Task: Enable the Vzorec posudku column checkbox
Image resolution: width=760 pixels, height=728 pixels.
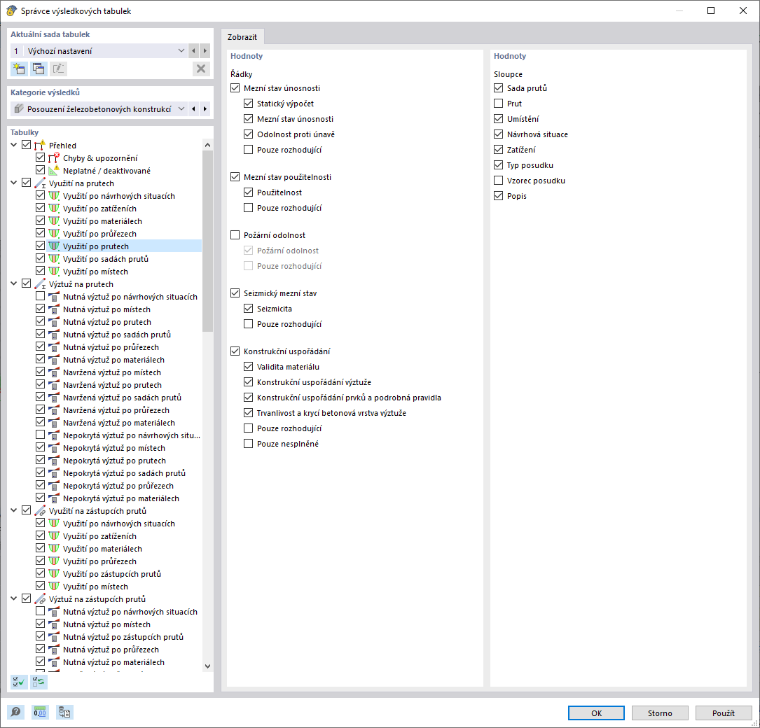Action: (498, 181)
